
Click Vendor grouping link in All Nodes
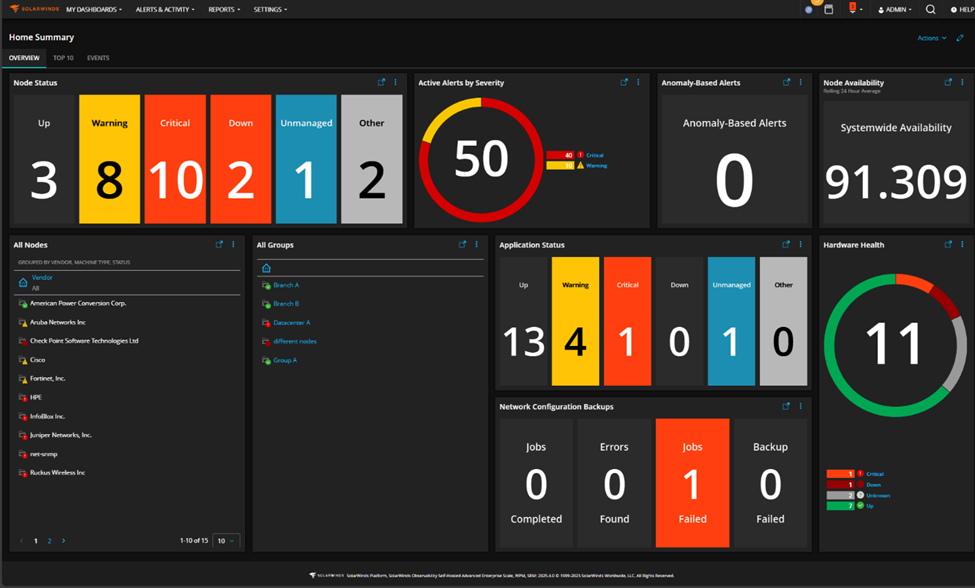(x=42, y=277)
